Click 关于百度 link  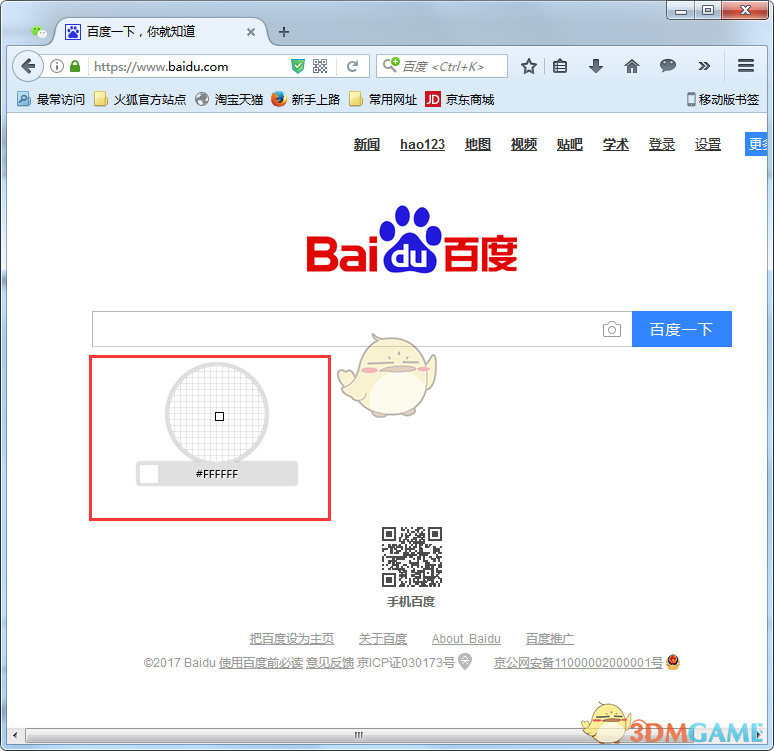(383, 639)
